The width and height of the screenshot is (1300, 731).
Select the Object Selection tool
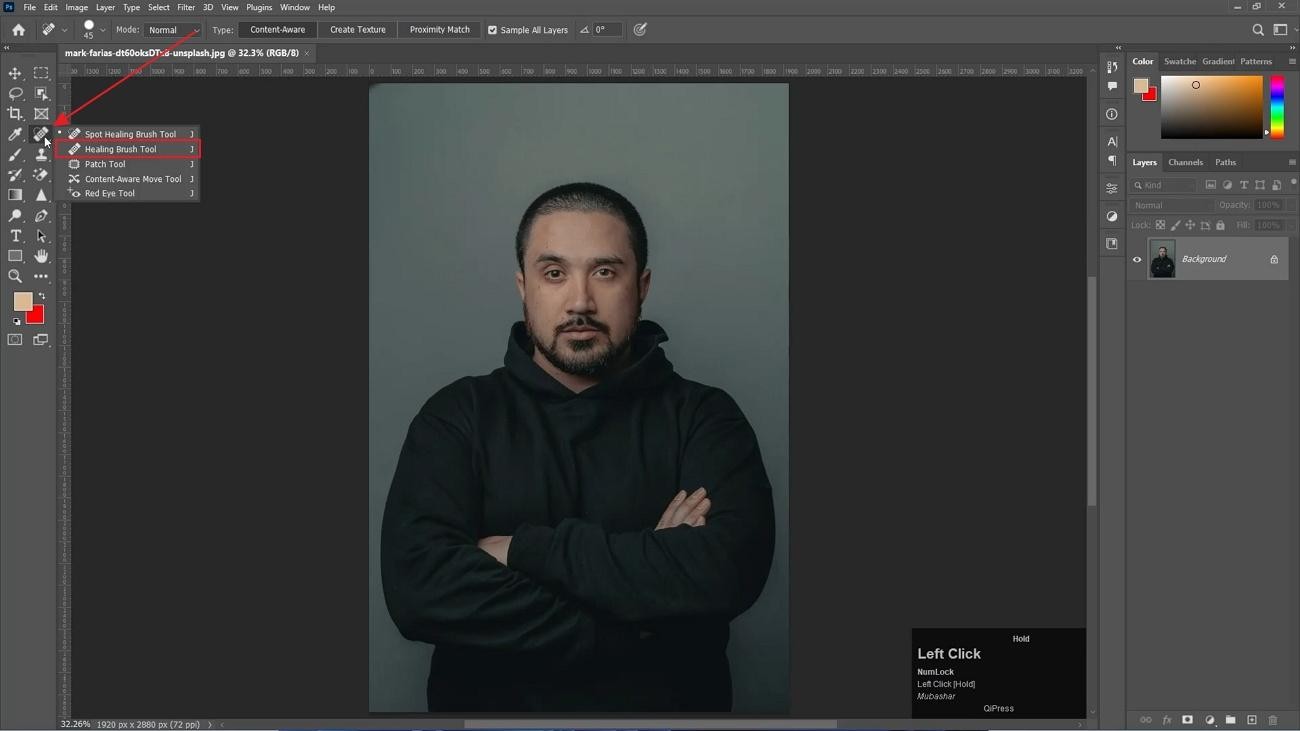coord(41,94)
